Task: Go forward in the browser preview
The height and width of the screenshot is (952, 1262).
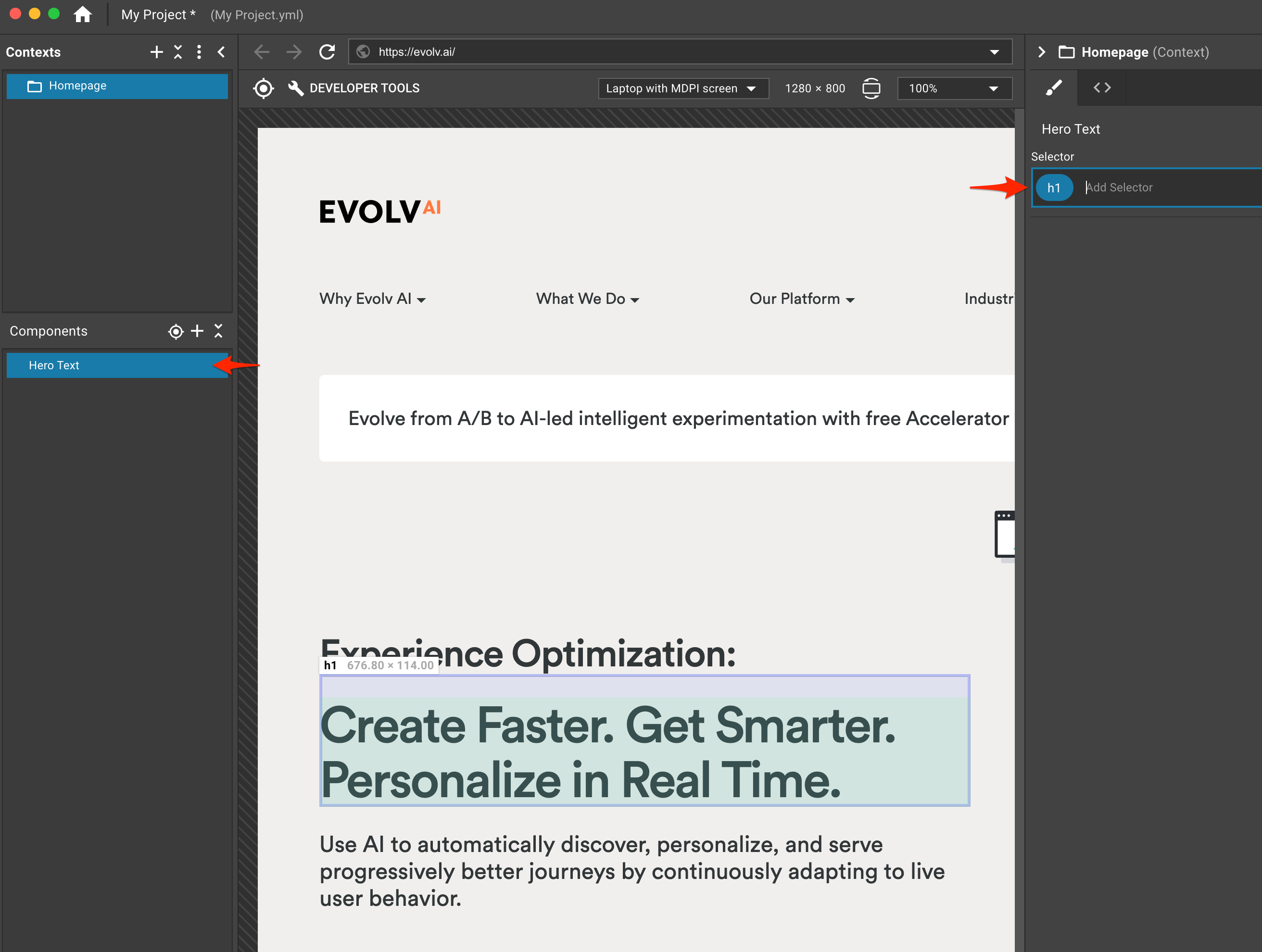Action: (x=294, y=52)
